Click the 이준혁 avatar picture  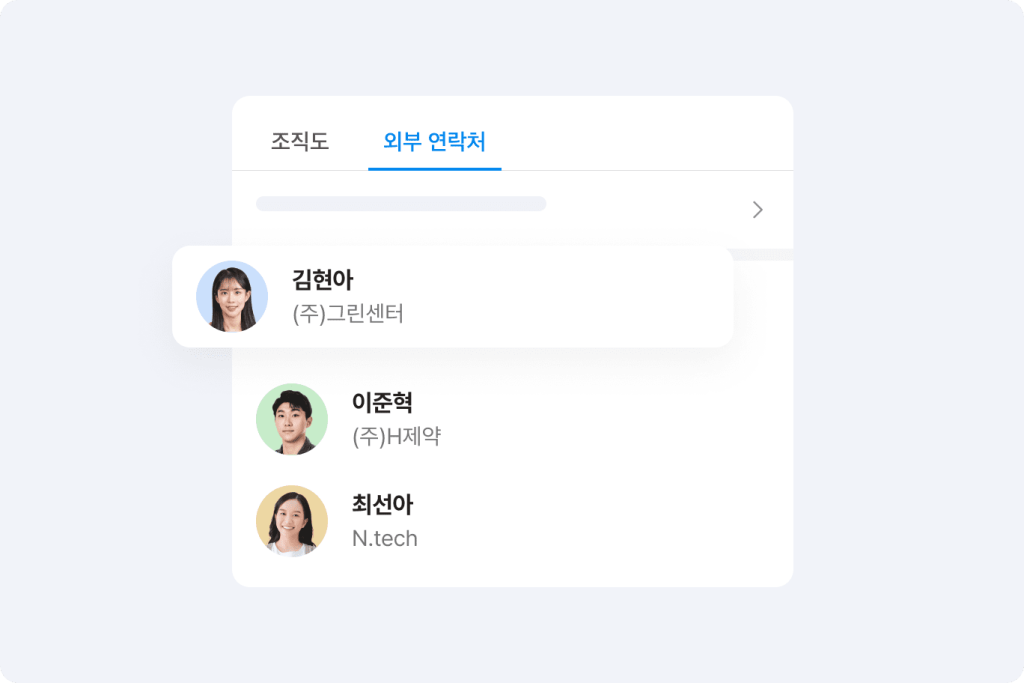click(x=292, y=419)
